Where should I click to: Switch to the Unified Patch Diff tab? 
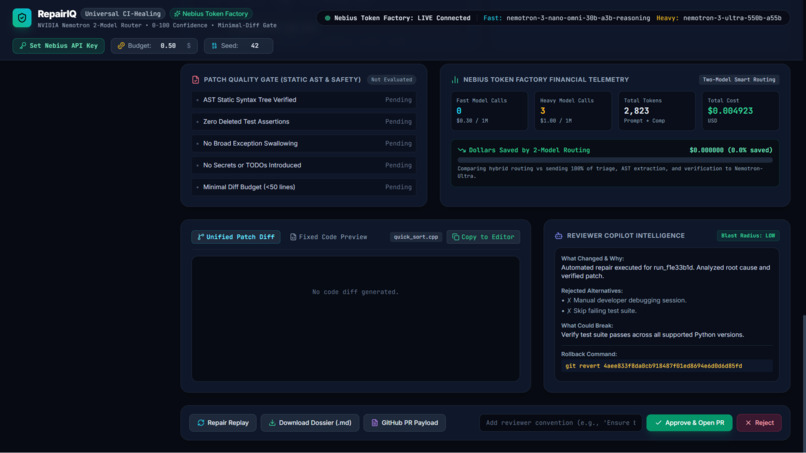(x=236, y=237)
